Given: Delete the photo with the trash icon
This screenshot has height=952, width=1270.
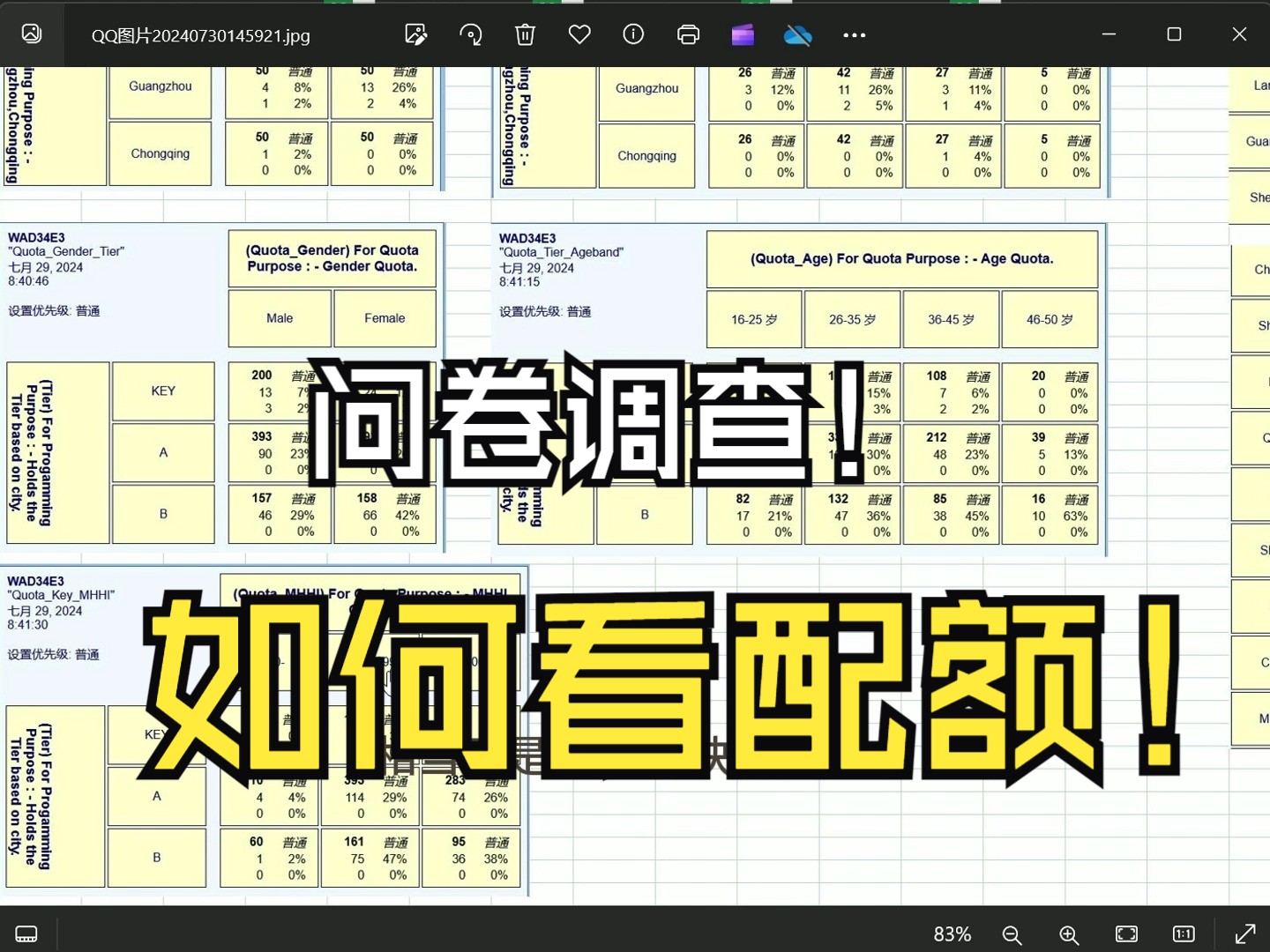Looking at the screenshot, I should [525, 34].
